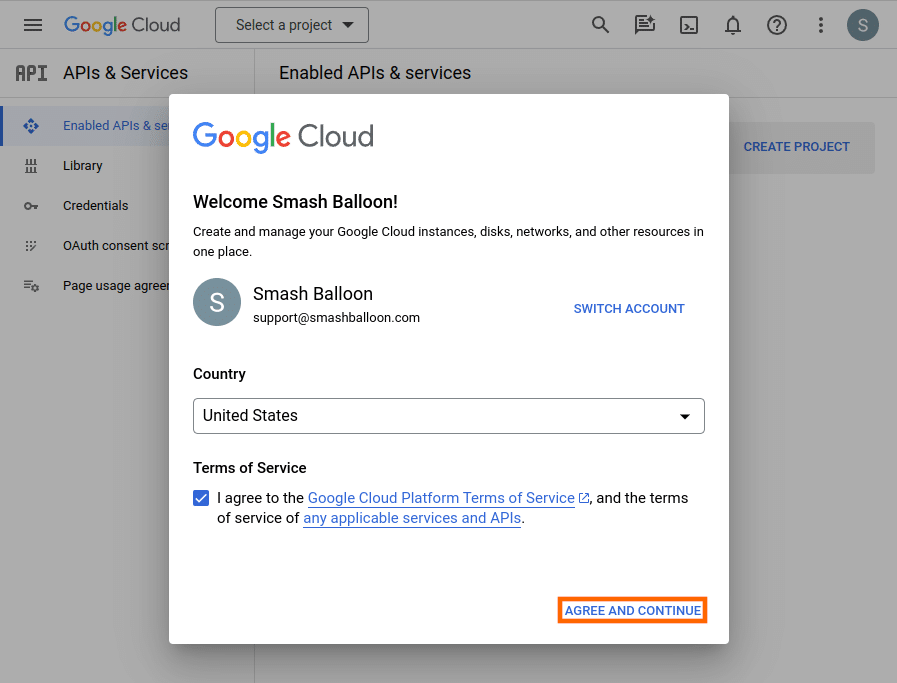
Task: Open Google Cloud Platform Terms of Service link
Action: pos(441,498)
